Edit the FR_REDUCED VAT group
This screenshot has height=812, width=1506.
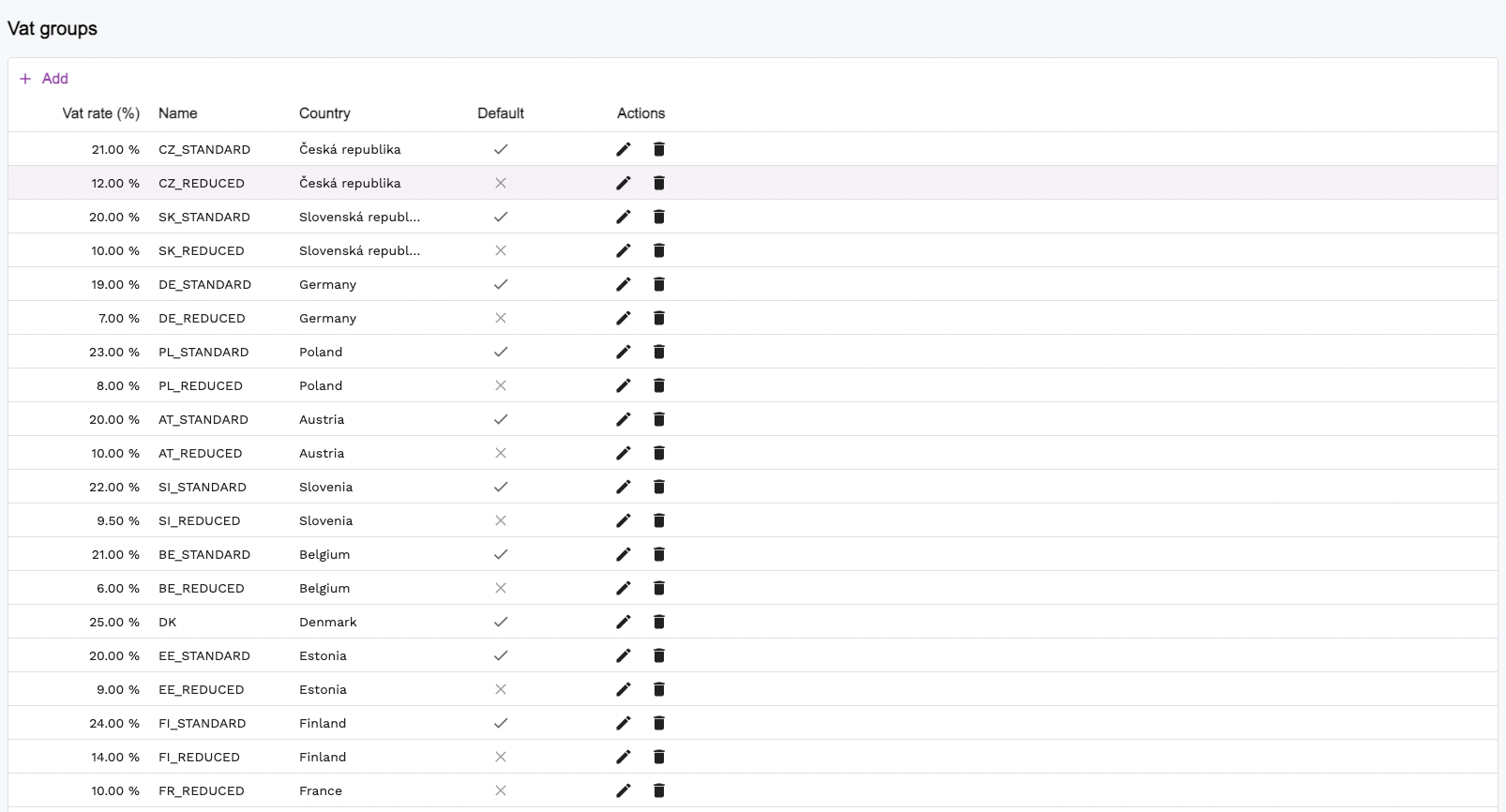[624, 790]
